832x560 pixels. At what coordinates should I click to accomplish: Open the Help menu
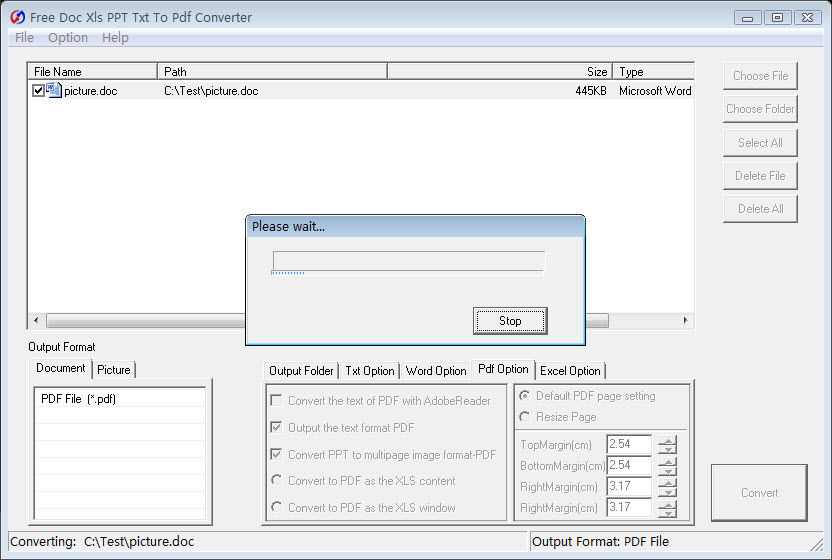[115, 38]
